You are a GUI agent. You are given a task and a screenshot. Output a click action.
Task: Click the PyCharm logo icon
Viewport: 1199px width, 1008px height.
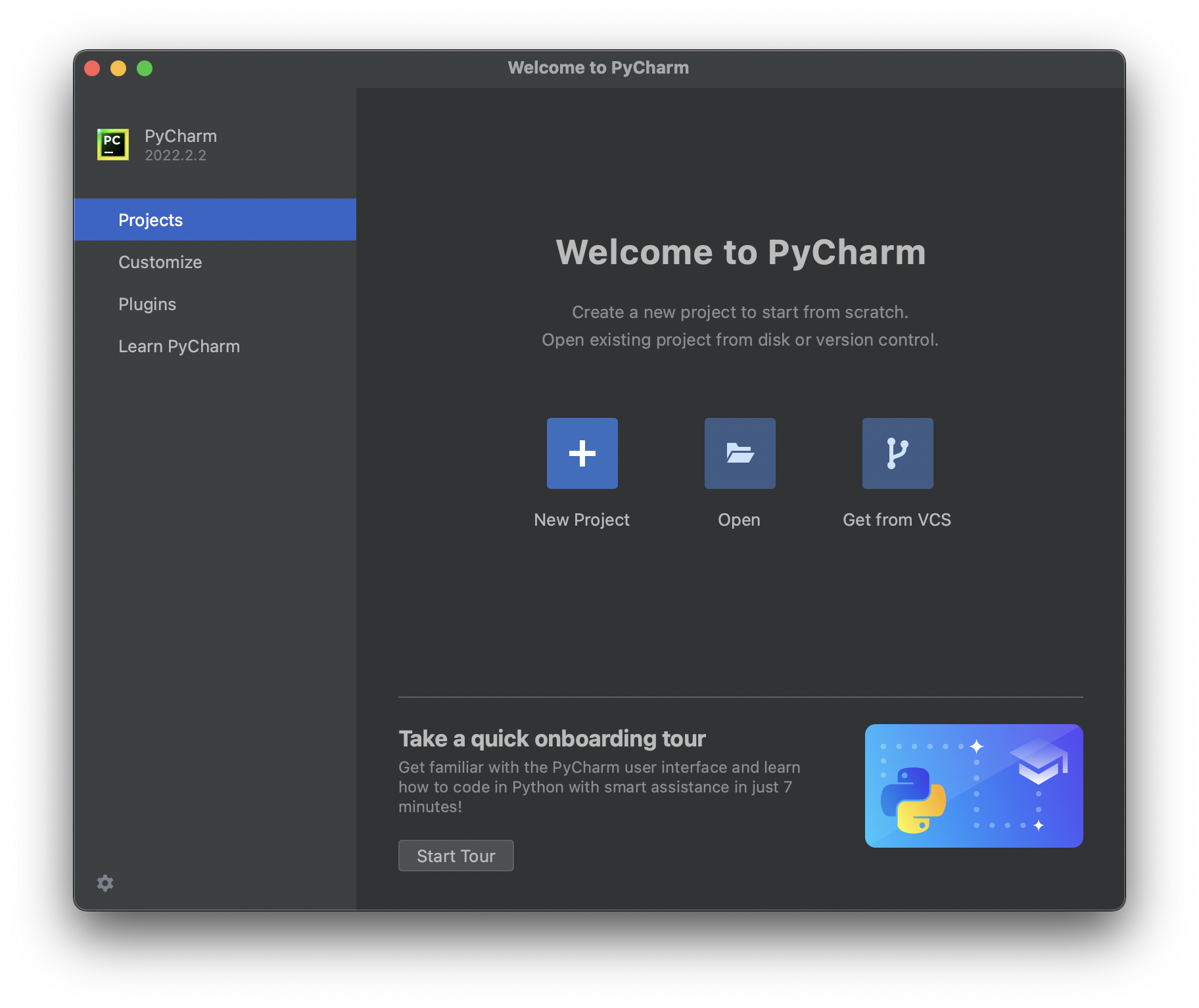tap(113, 144)
